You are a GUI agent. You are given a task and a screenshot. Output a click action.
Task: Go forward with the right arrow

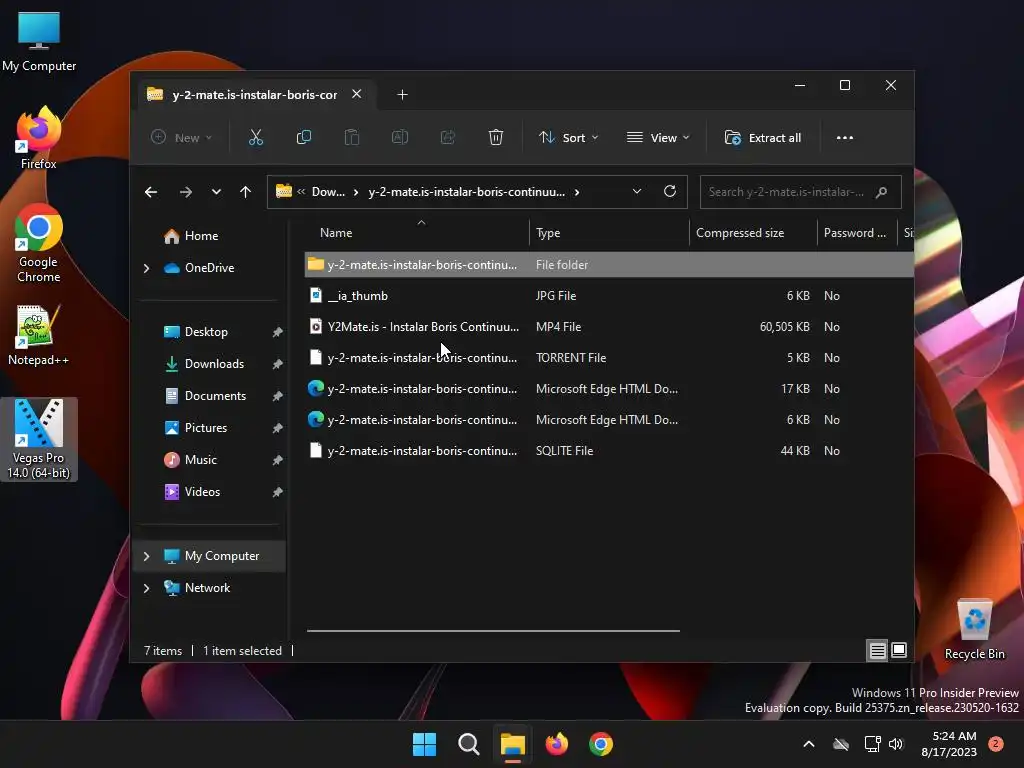(185, 192)
